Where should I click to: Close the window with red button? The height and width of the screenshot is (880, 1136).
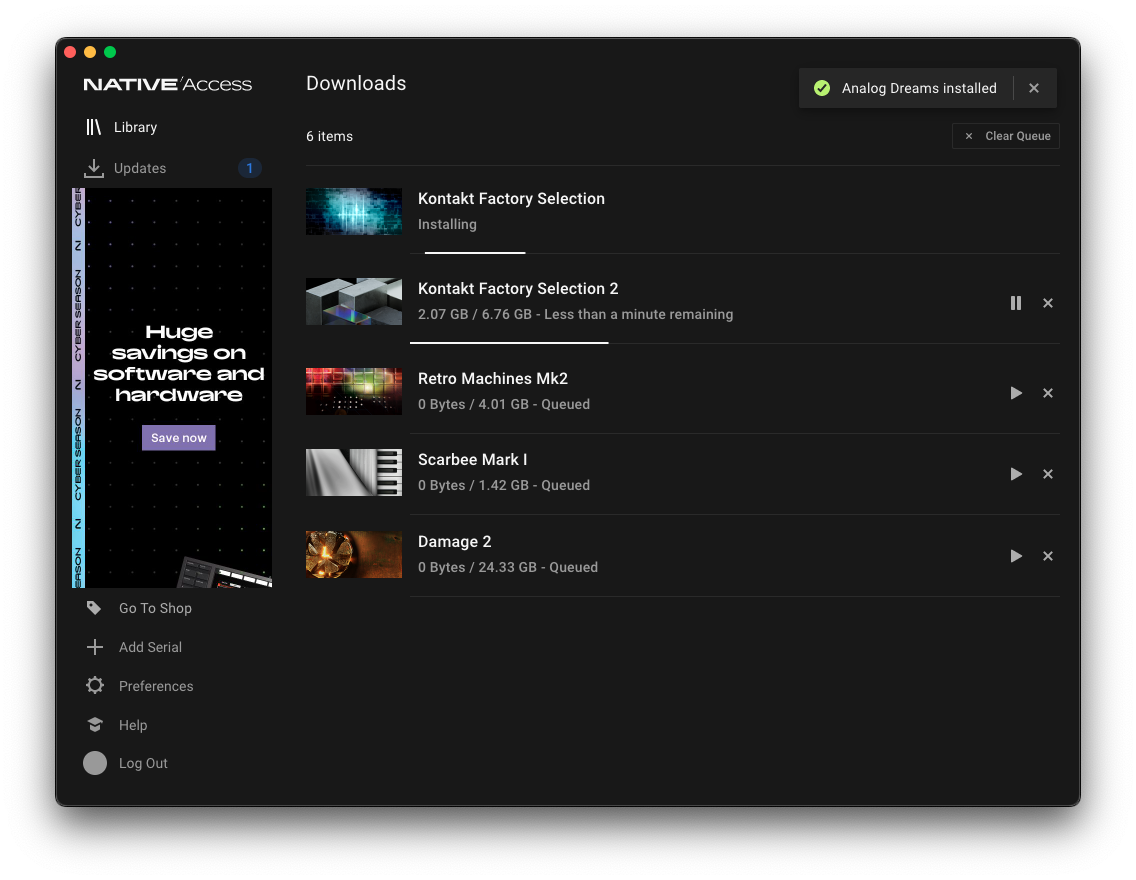(70, 52)
